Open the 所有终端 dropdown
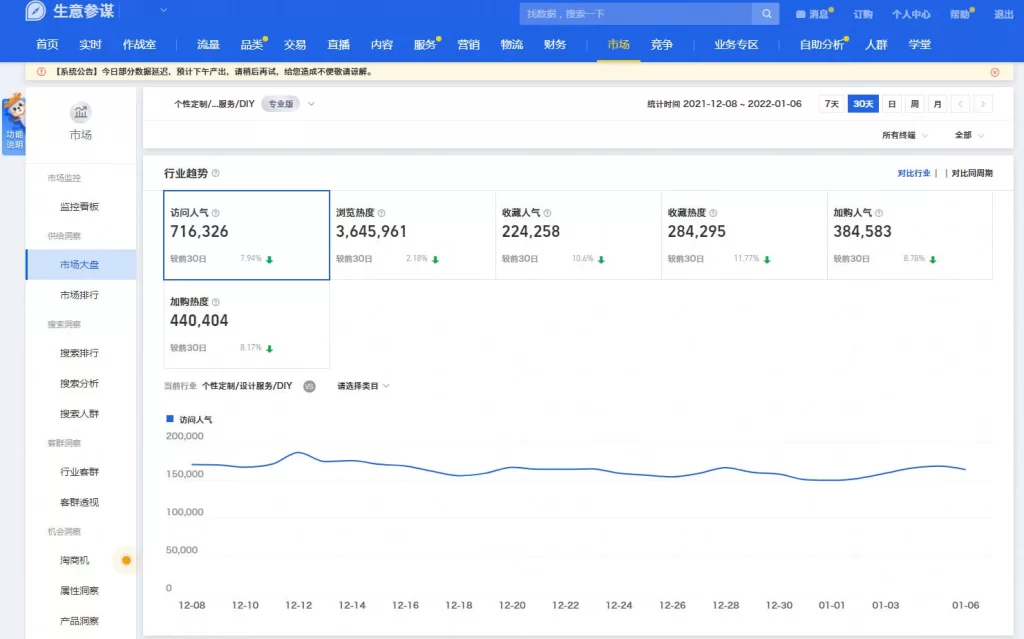 tap(904, 135)
